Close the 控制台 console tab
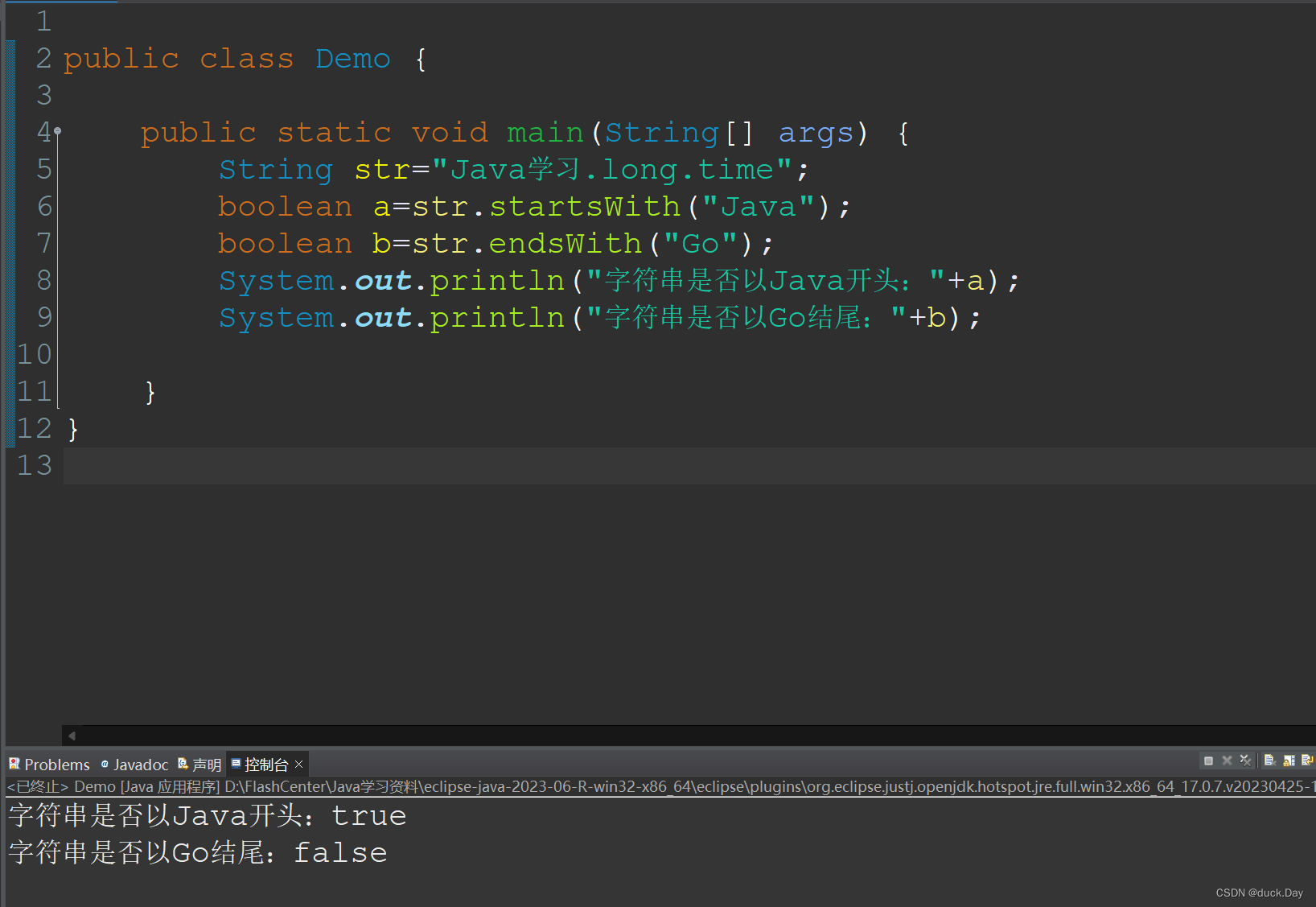 [x=298, y=763]
